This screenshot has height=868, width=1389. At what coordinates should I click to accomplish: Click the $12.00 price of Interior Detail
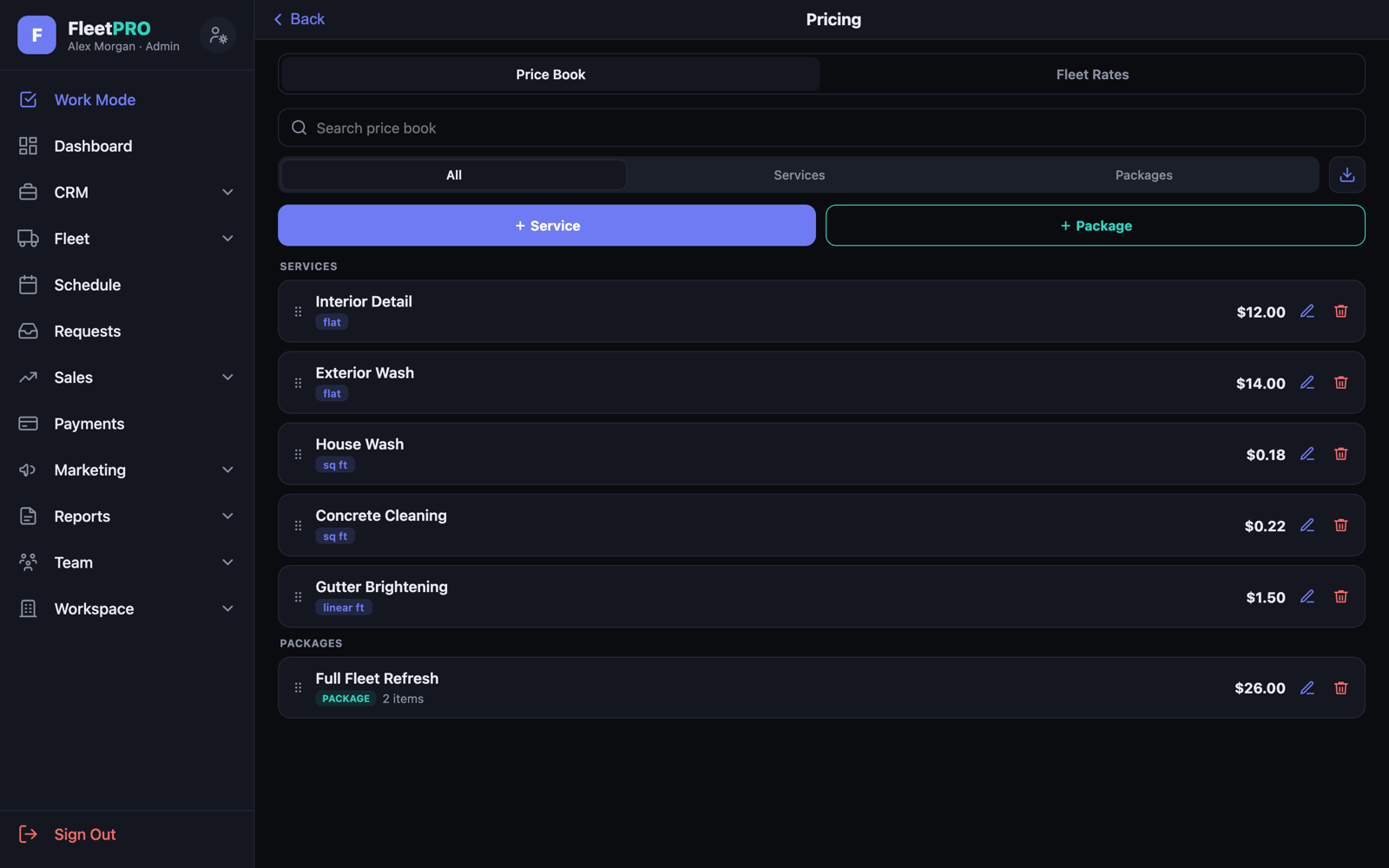coord(1261,312)
